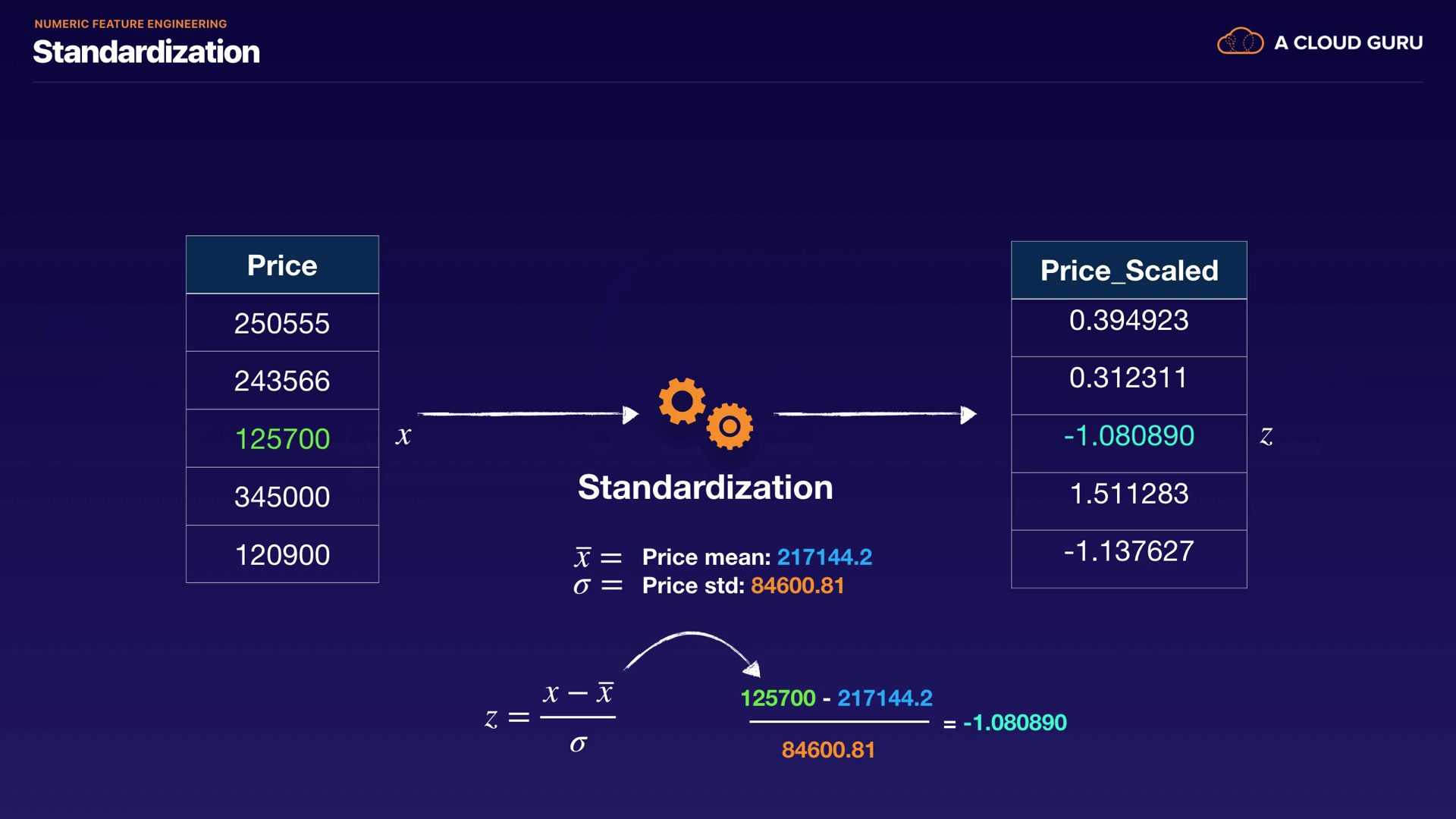Viewport: 1456px width, 819px height.
Task: Click the -1.137627 scaled value cell
Action: coord(1128,551)
